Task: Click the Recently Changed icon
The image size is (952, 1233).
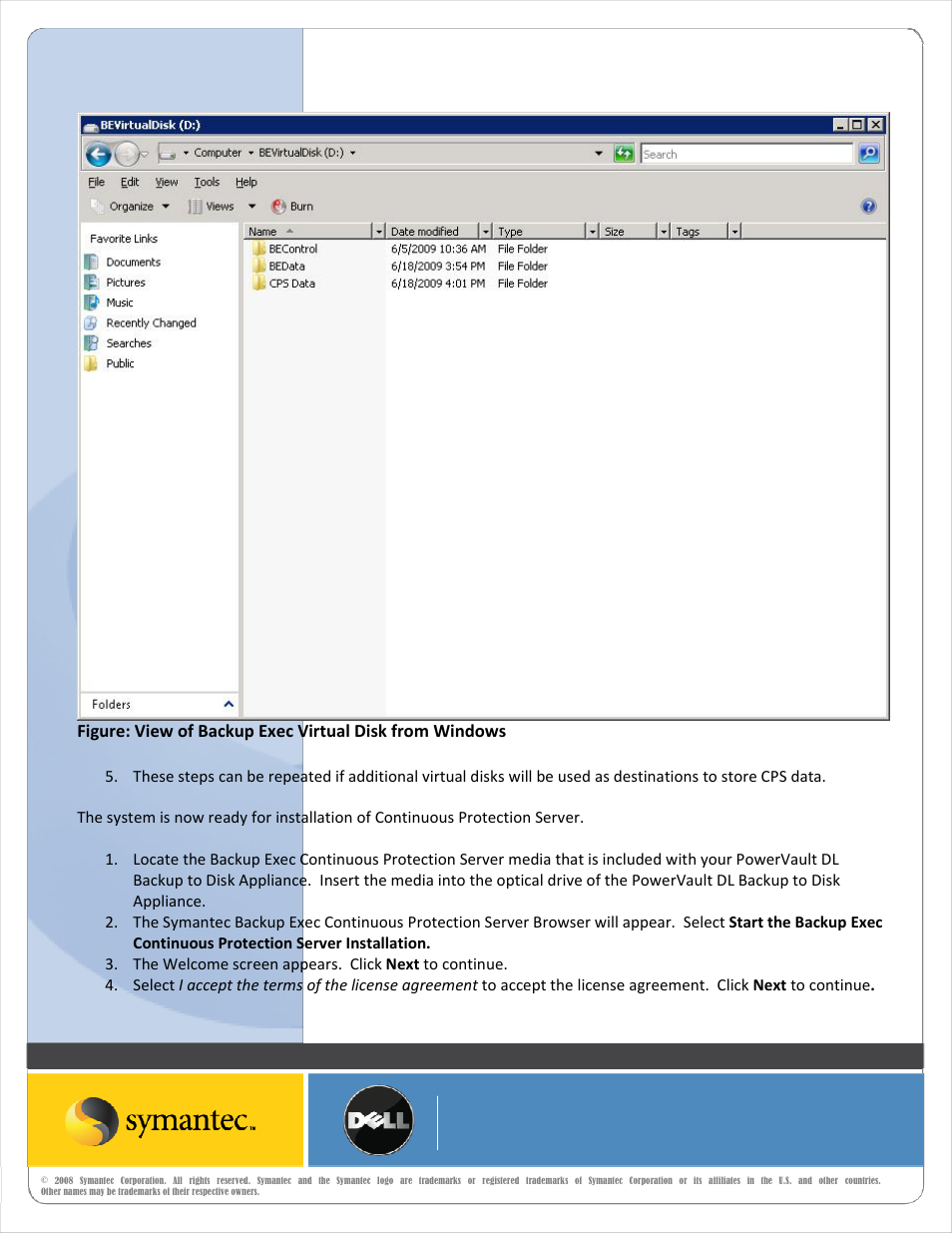Action: point(92,322)
